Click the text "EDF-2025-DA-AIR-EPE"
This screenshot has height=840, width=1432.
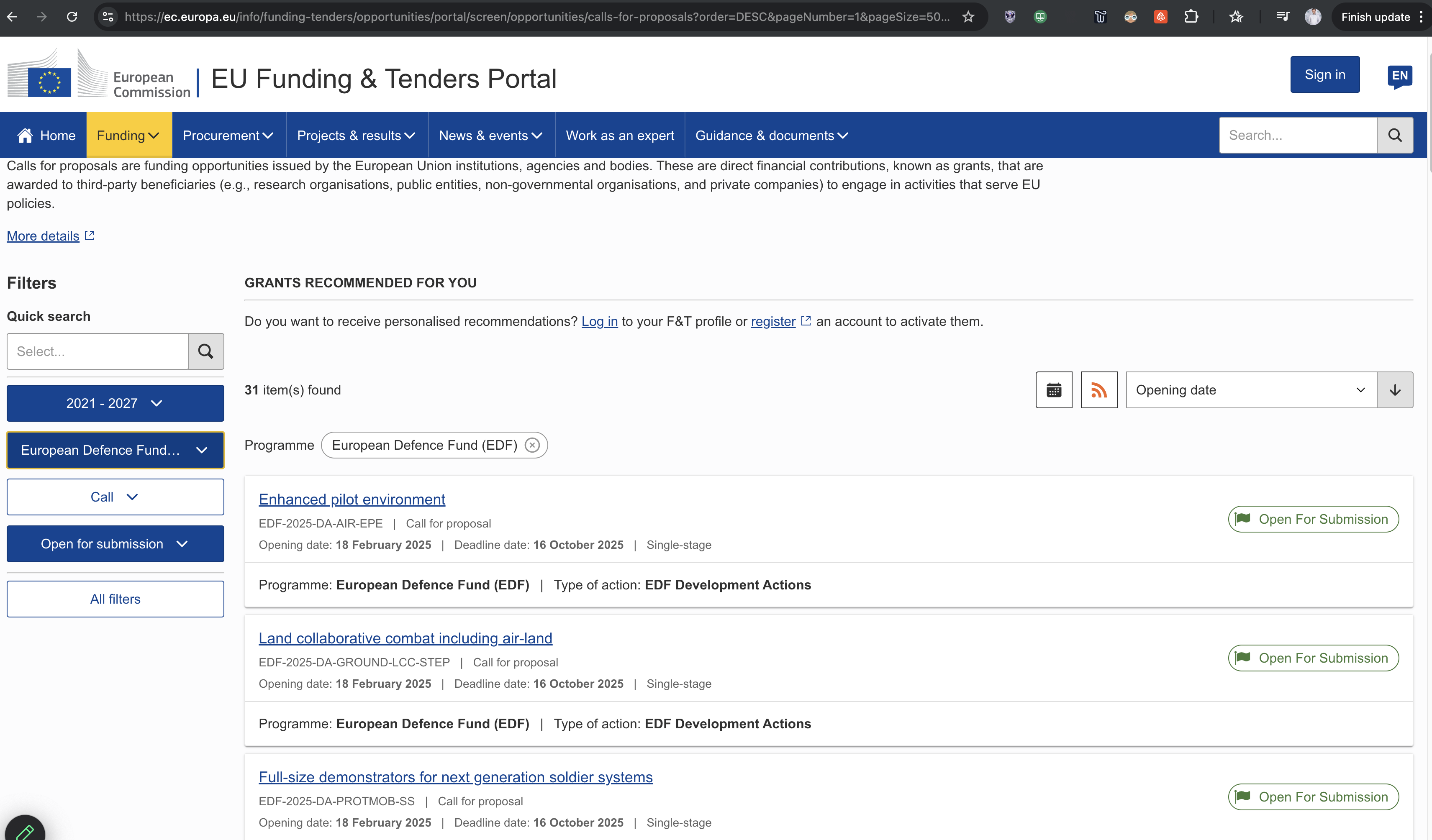[x=321, y=523]
